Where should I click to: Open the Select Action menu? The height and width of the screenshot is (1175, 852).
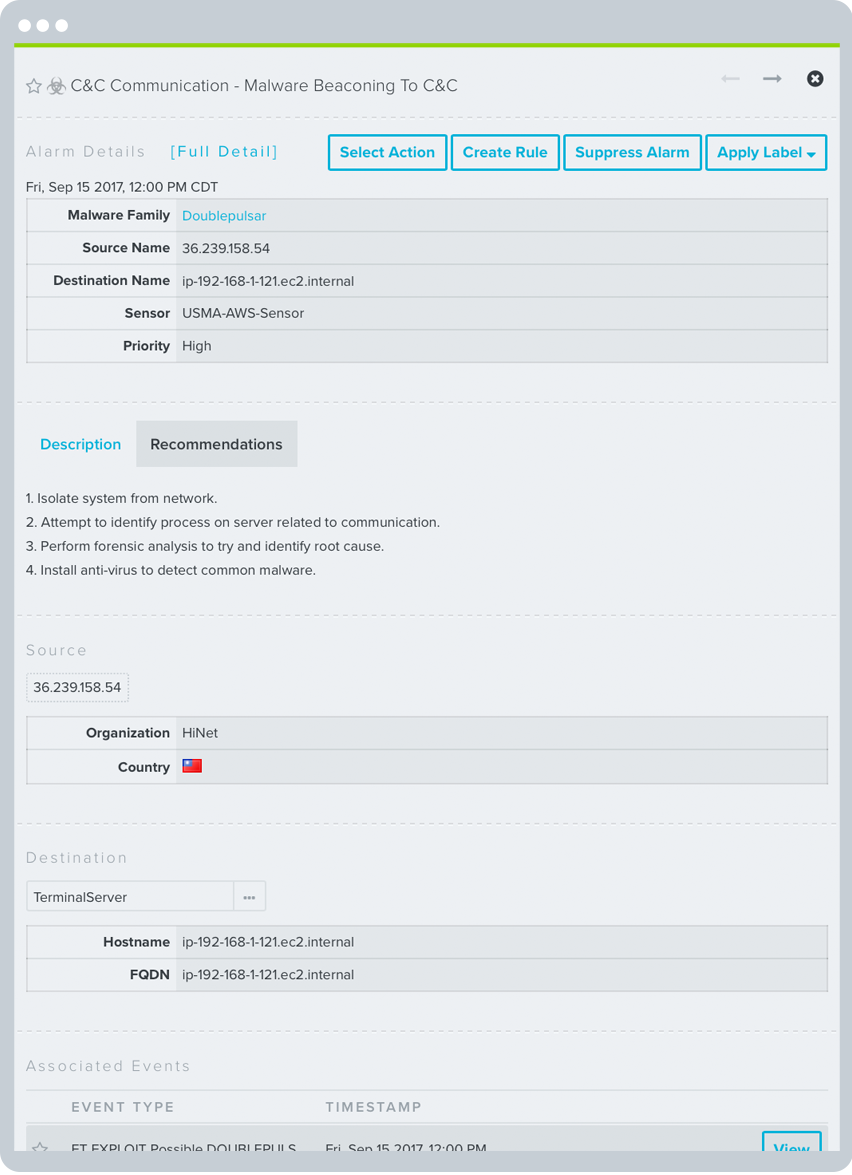pos(387,153)
